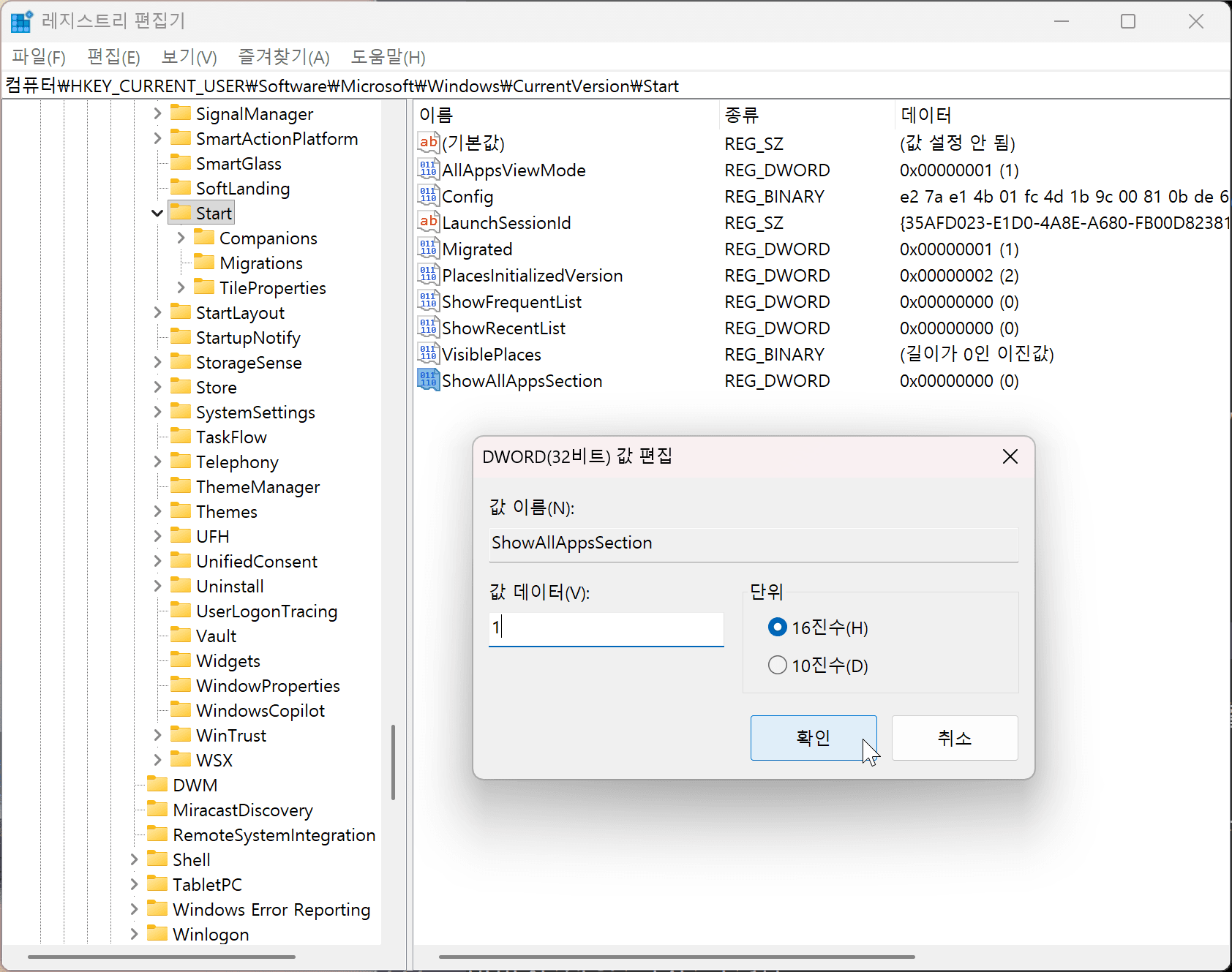Viewport: 1232px width, 972px height.
Task: Click the tree pane vertical scrollbar thumb
Action: coord(394,762)
